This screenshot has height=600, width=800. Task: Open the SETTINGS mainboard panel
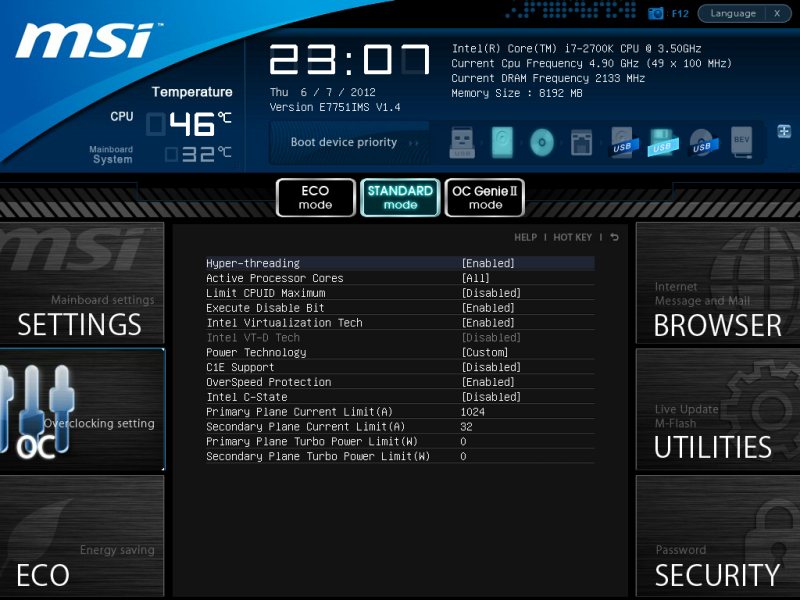pyautogui.click(x=82, y=283)
